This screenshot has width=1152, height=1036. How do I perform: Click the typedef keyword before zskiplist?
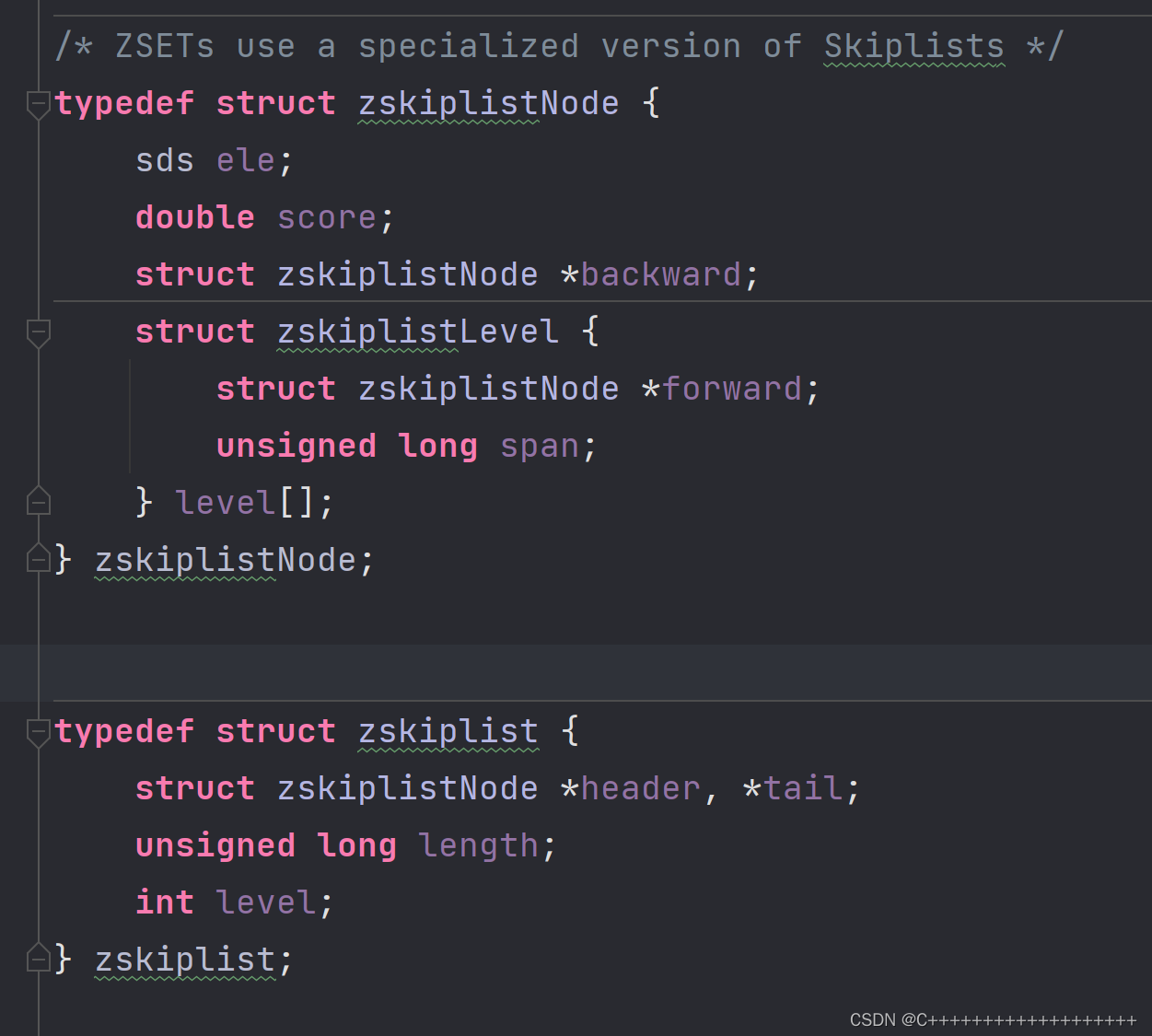click(124, 731)
